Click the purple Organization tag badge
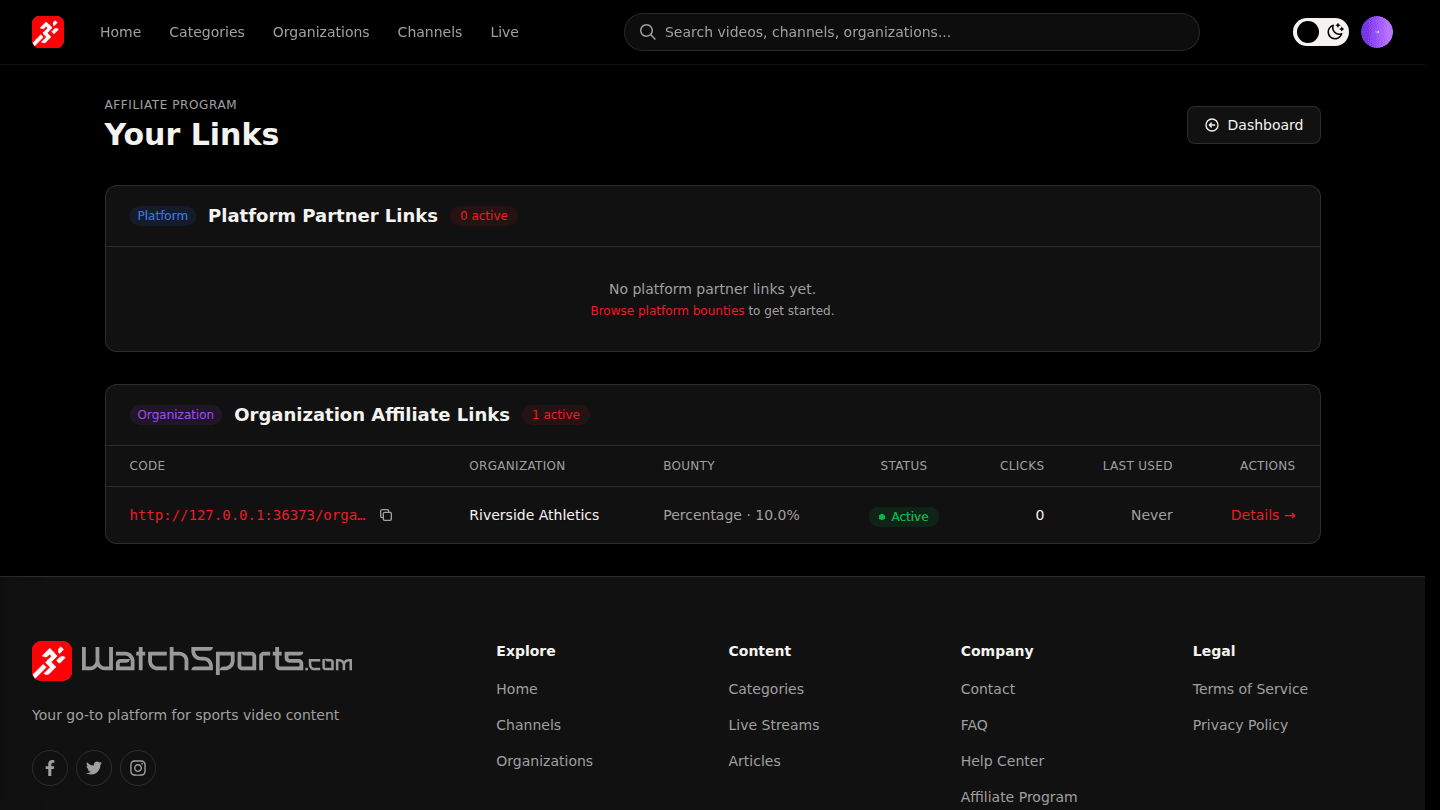The height and width of the screenshot is (810, 1440). click(x=176, y=415)
